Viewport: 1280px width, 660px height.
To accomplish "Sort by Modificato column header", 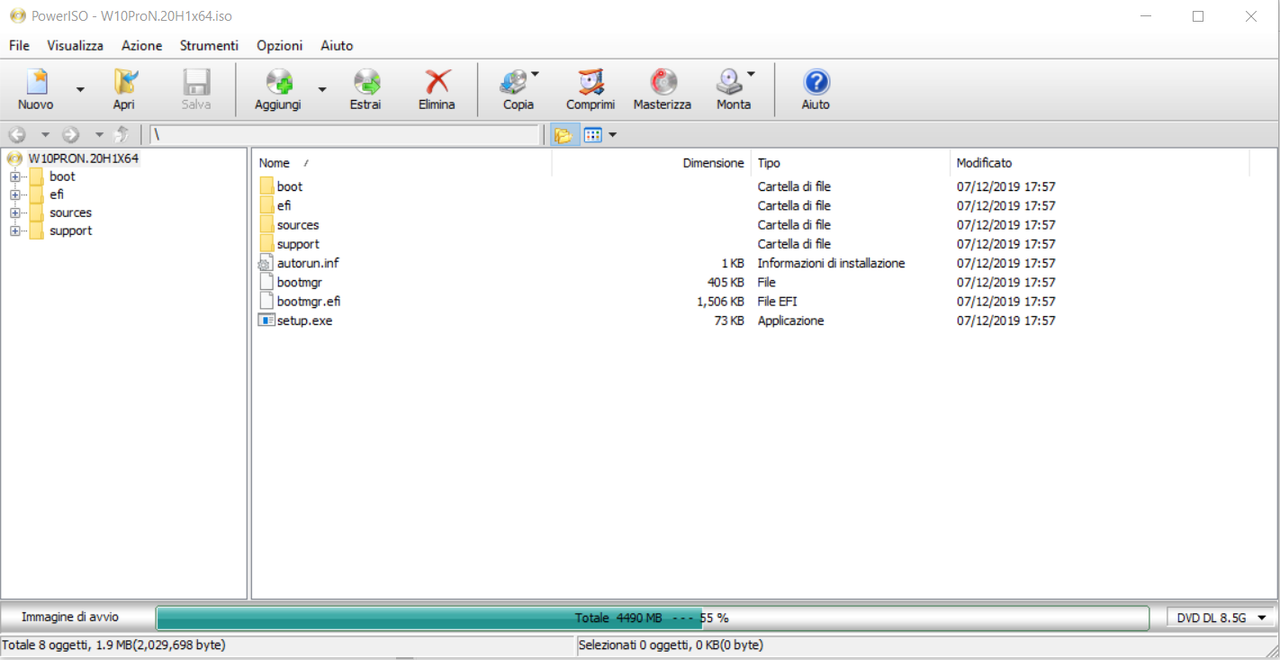I will pyautogui.click(x=1099, y=163).
